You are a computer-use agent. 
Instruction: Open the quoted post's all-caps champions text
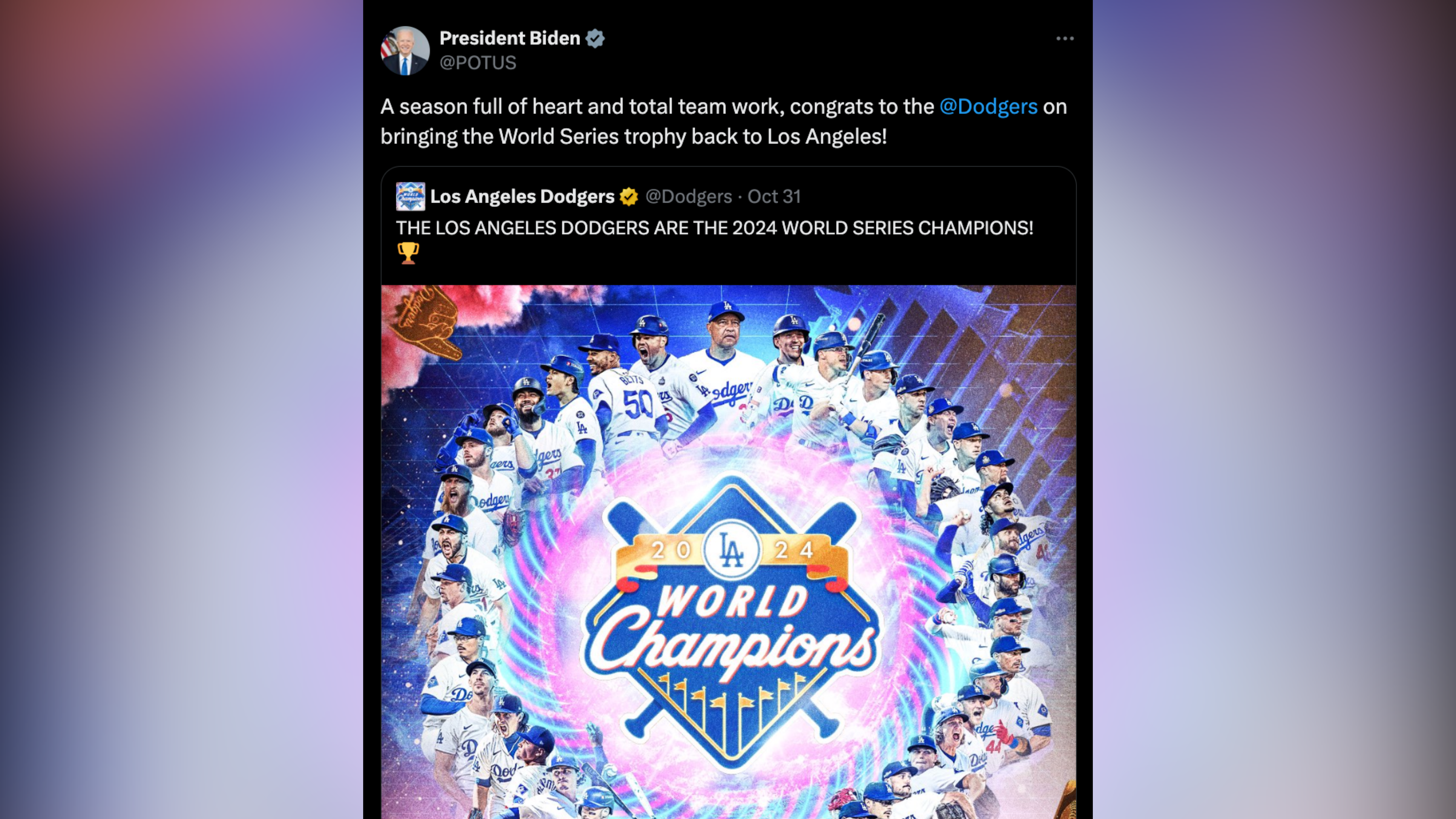pos(714,228)
